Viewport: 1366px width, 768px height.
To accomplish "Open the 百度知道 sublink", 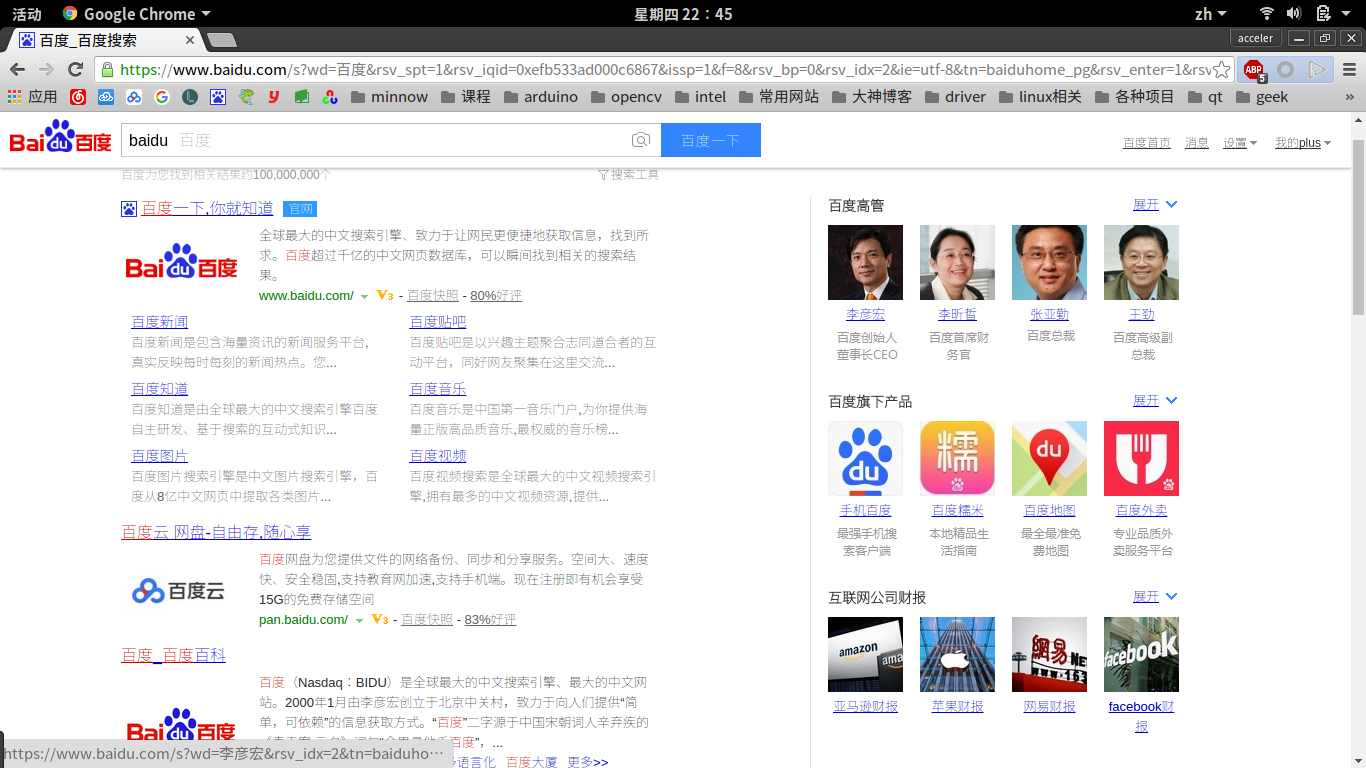I will [160, 389].
